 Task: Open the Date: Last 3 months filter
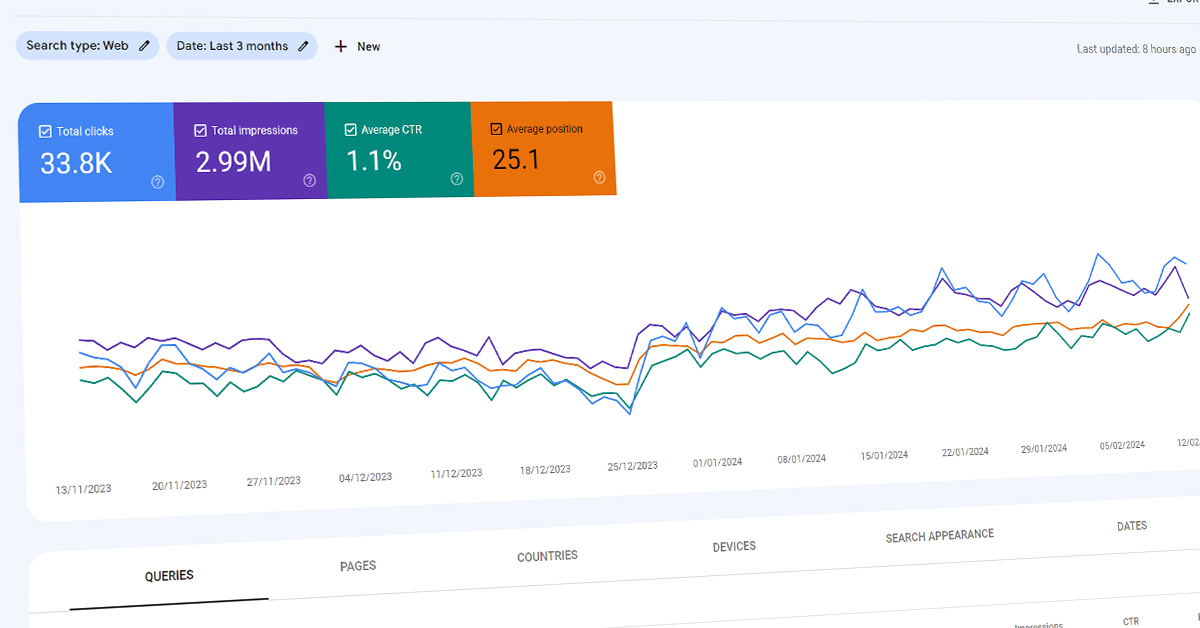[232, 46]
